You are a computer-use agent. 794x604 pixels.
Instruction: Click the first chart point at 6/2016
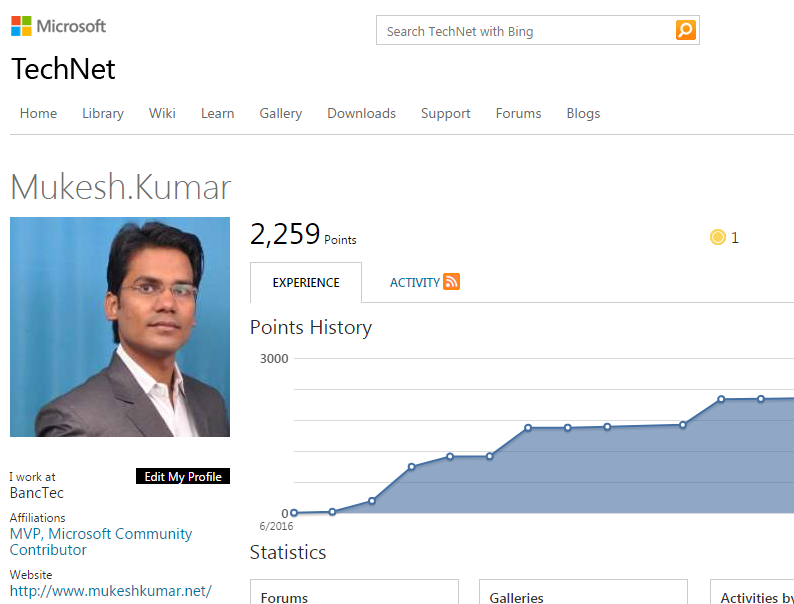pos(294,513)
